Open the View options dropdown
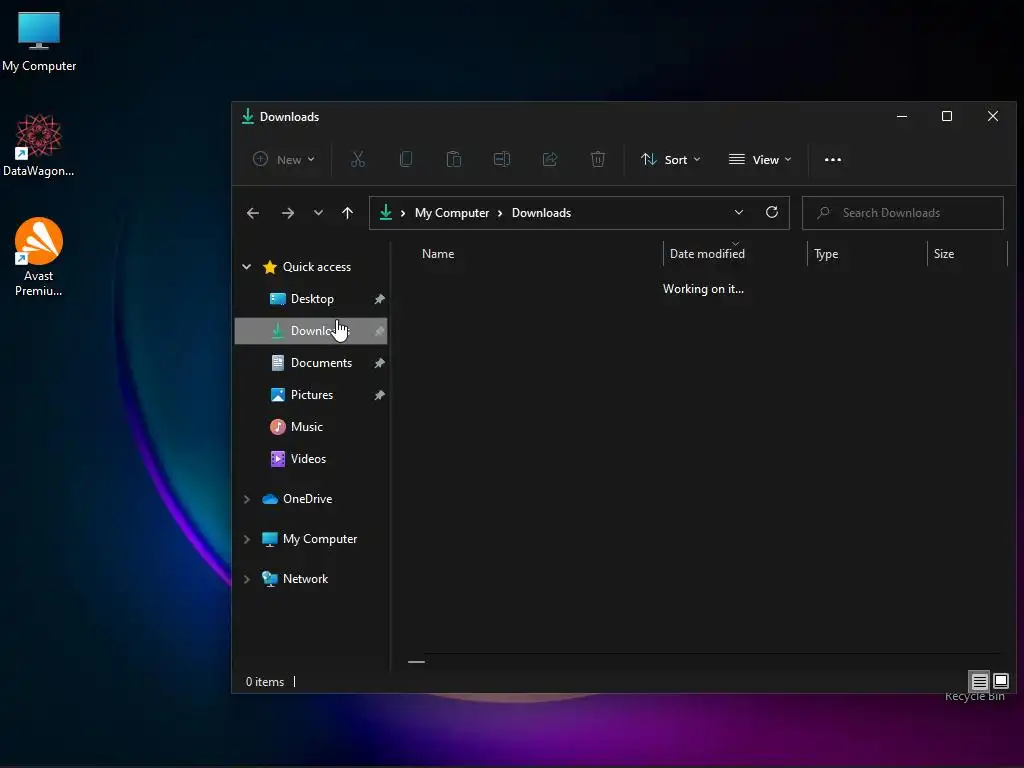The height and width of the screenshot is (768, 1024). coord(760,159)
